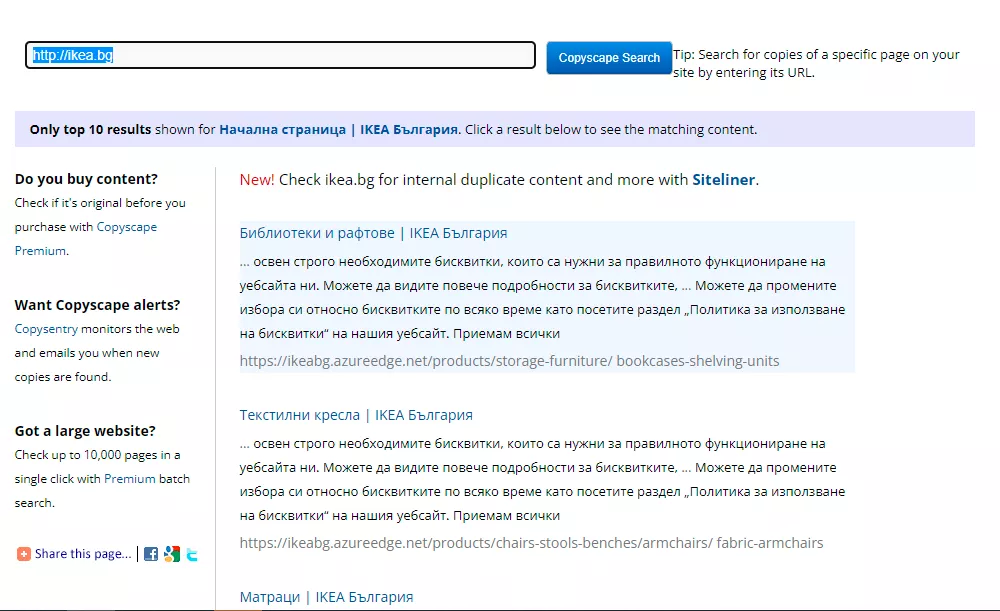This screenshot has height=611, width=1000.
Task: Click the Got a large website? heading
Action: 85,431
